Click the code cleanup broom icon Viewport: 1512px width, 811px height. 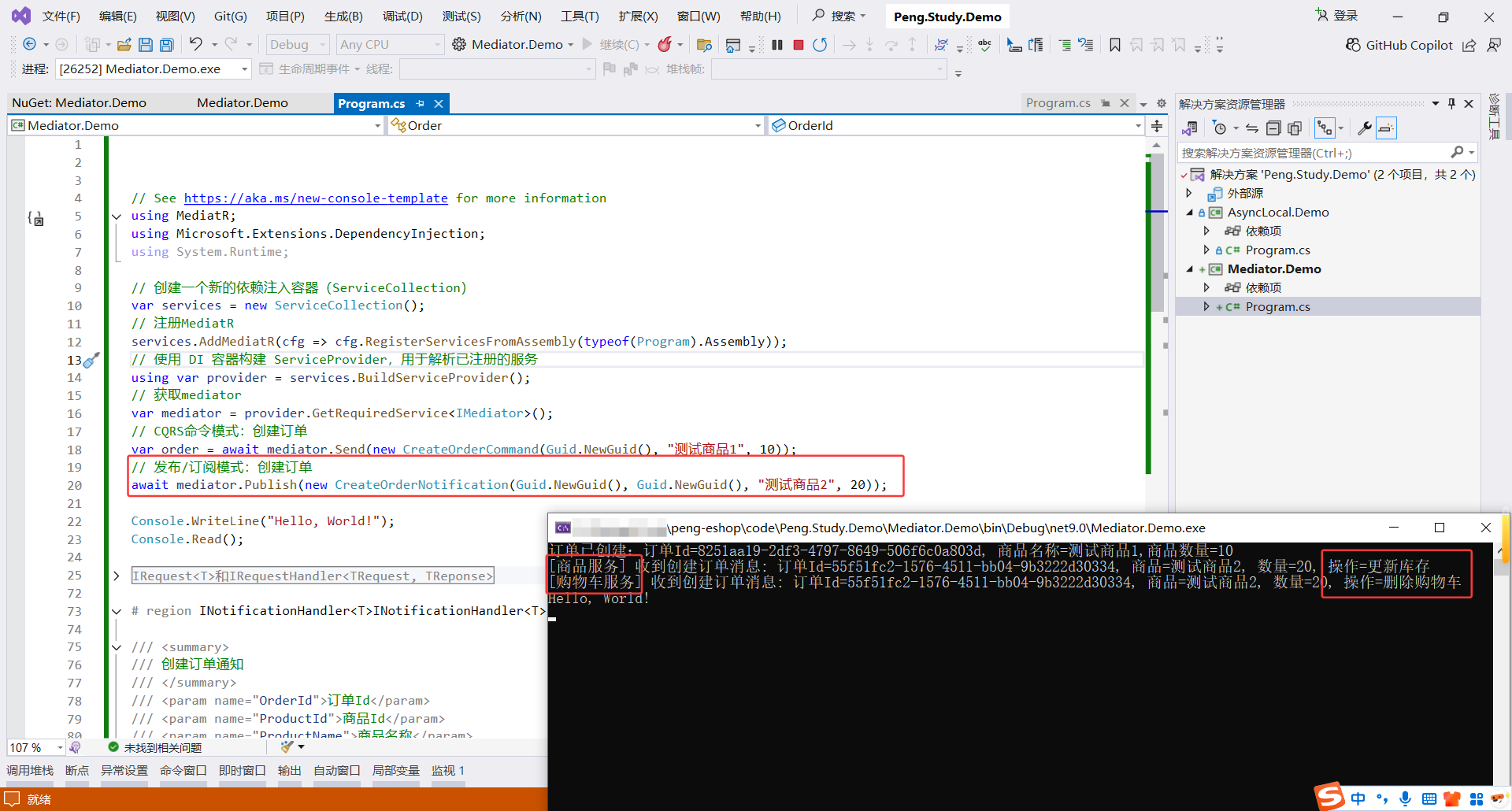(287, 747)
